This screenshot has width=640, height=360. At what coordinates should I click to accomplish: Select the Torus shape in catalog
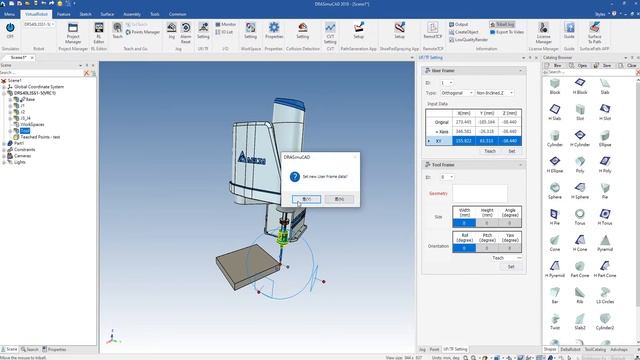(580, 217)
